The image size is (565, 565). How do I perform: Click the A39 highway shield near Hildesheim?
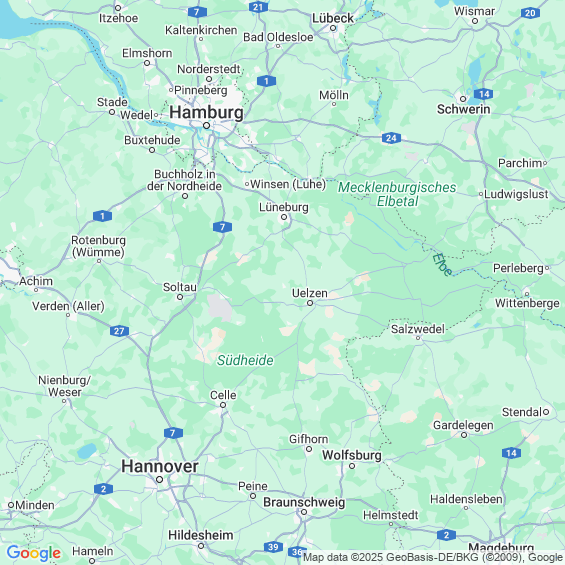[x=273, y=547]
